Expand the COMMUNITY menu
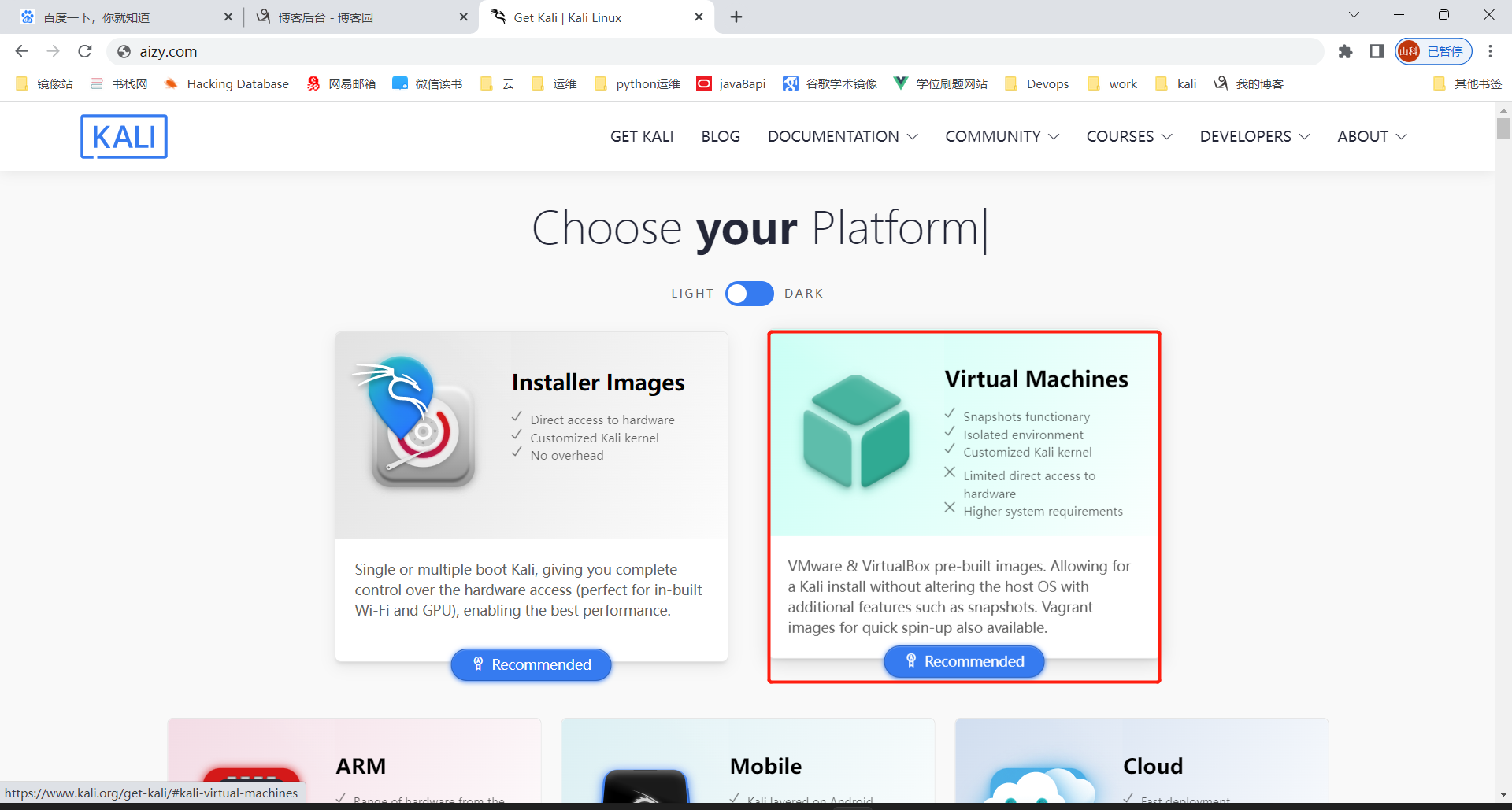1512x810 pixels. coord(1002,136)
